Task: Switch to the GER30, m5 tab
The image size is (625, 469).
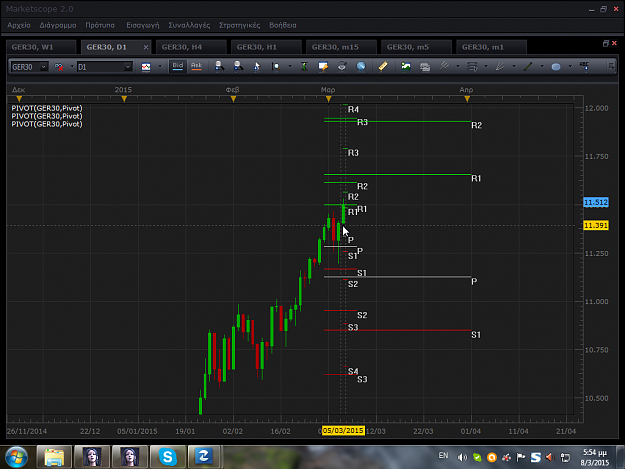Action: click(416, 47)
